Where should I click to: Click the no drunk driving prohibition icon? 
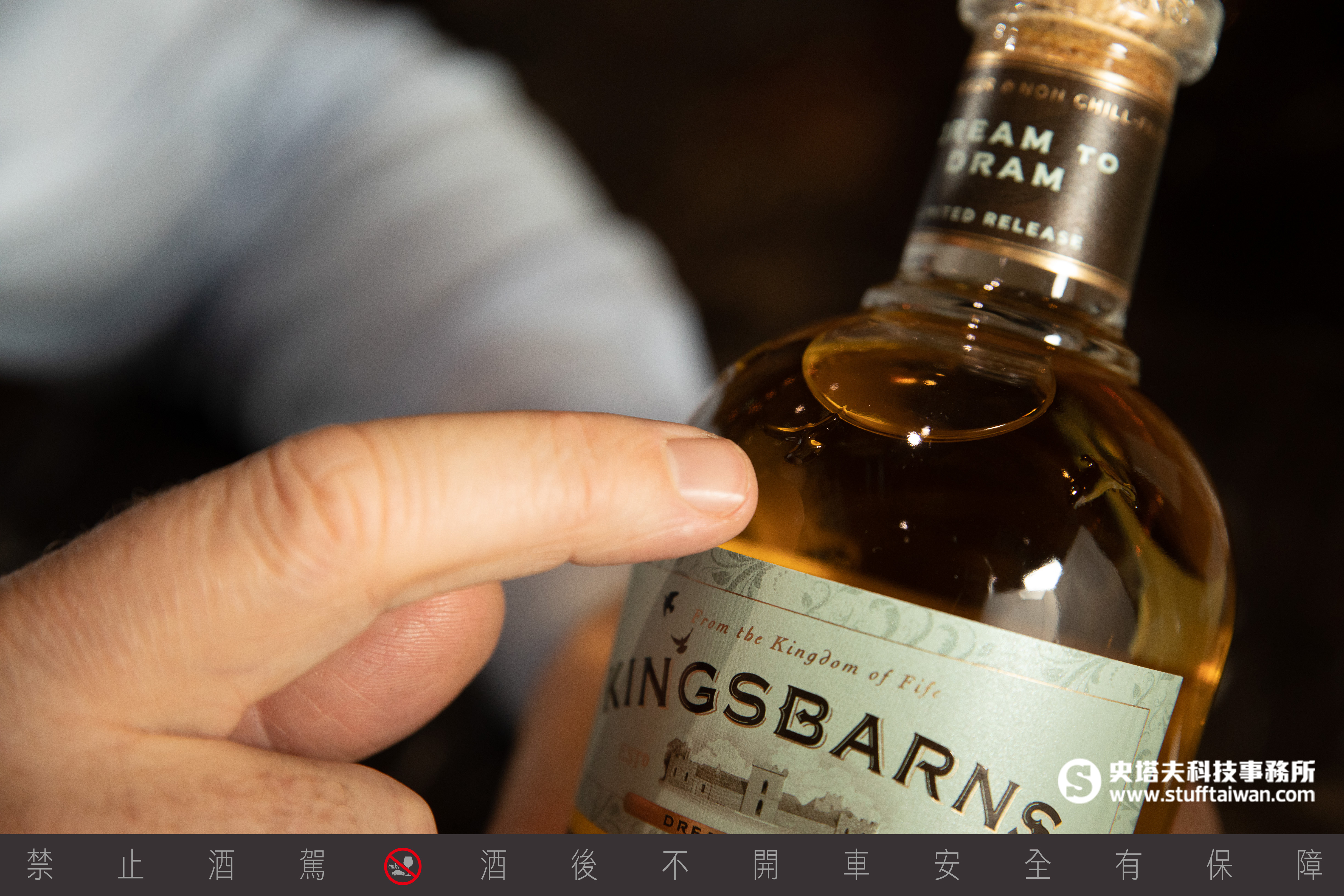coord(402,866)
